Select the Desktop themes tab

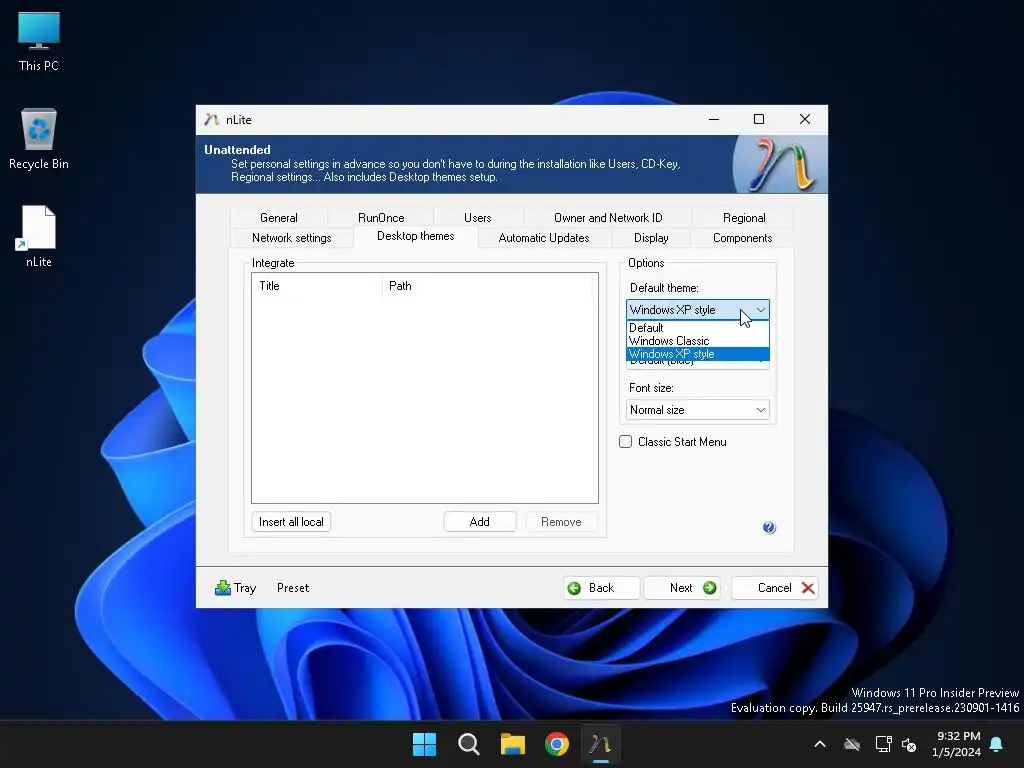point(415,236)
